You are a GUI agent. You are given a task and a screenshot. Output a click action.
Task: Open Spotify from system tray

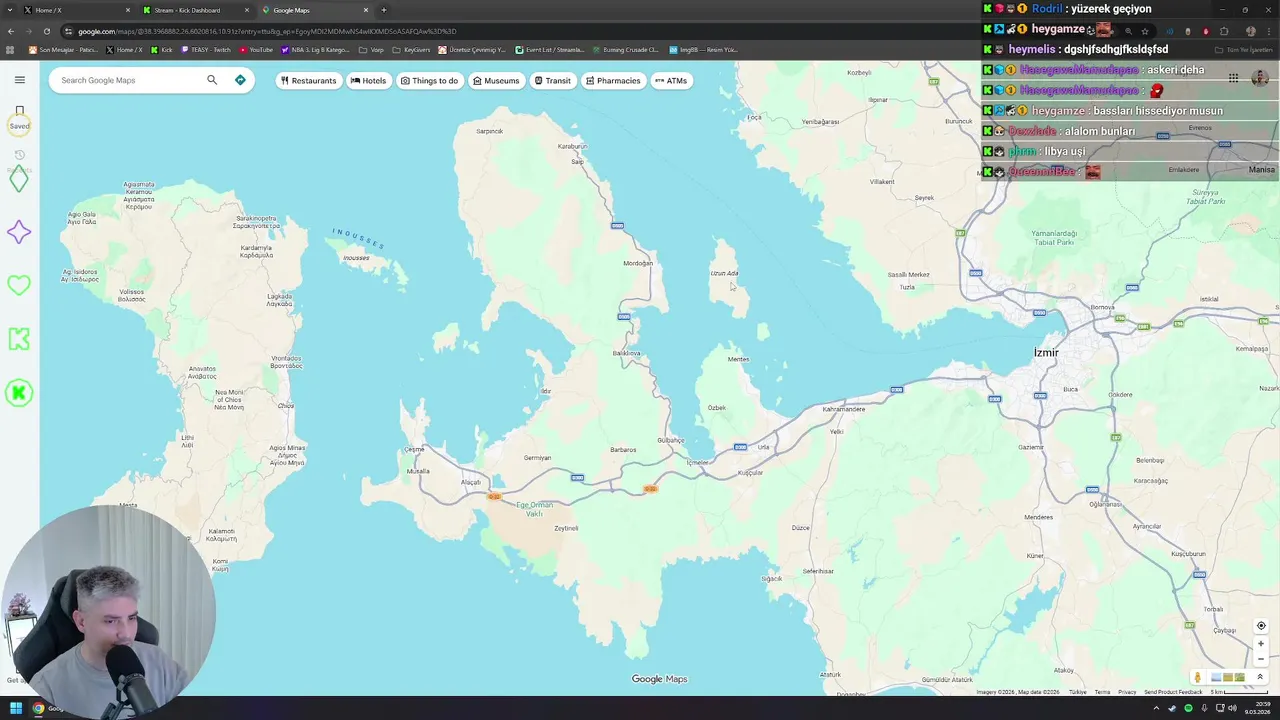1188,708
